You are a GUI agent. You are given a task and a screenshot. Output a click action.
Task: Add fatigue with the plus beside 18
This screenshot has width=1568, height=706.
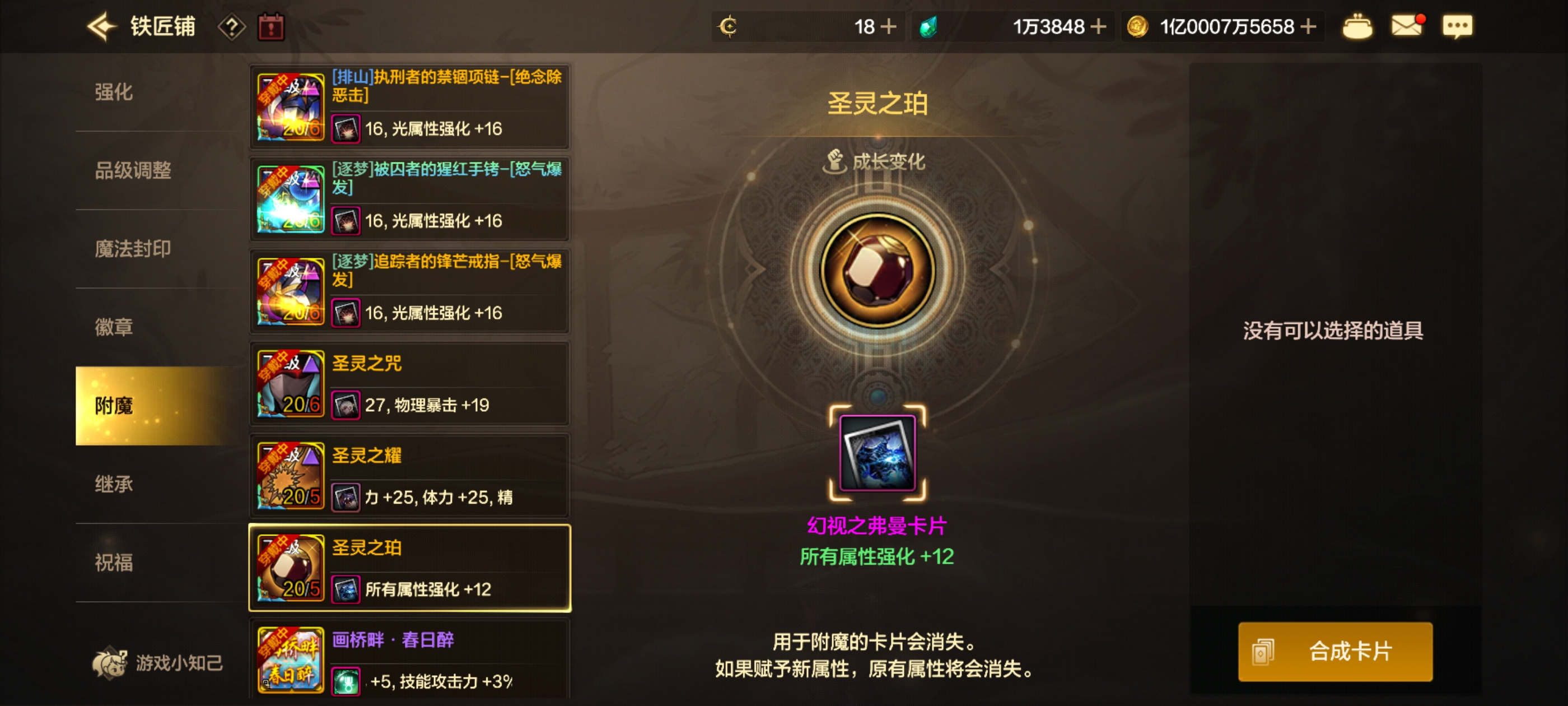(x=889, y=27)
